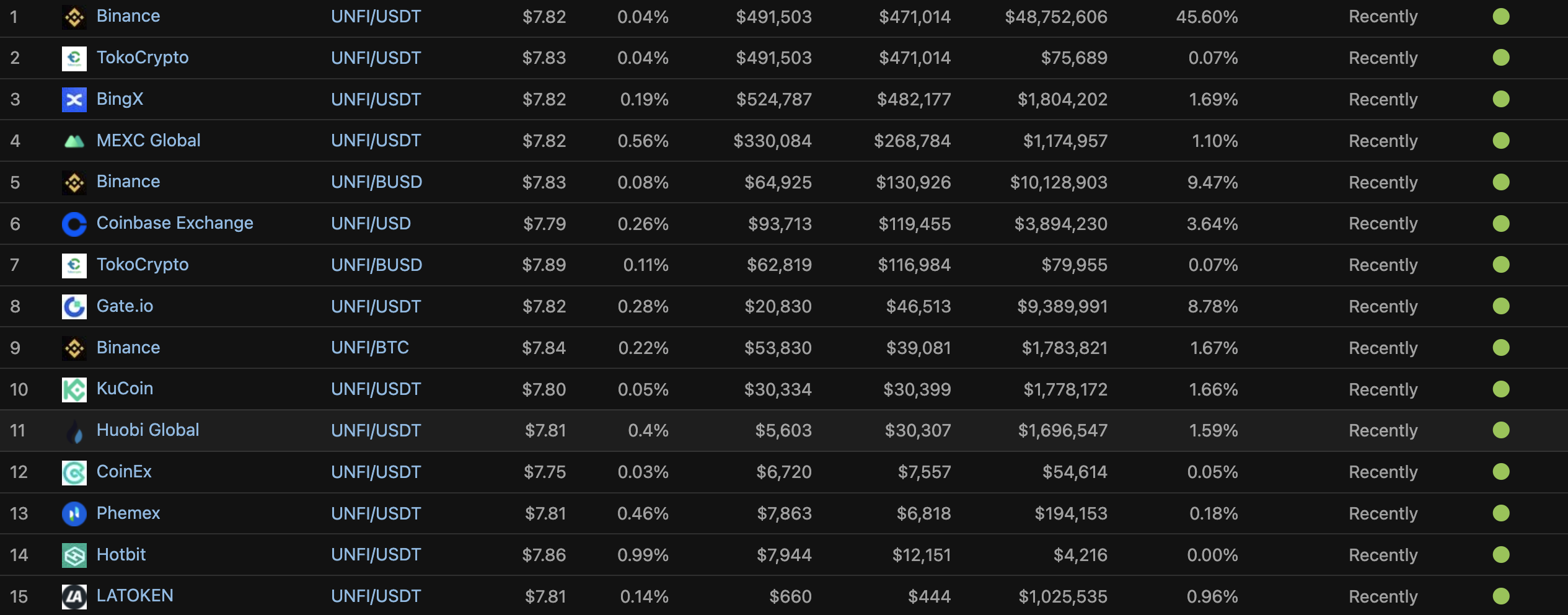Click the Huobi Global flame icon

click(x=74, y=431)
